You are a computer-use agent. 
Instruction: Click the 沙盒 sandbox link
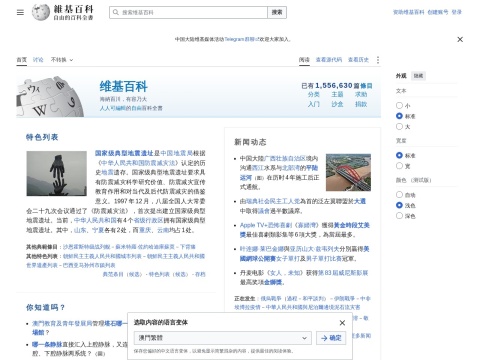337,104
